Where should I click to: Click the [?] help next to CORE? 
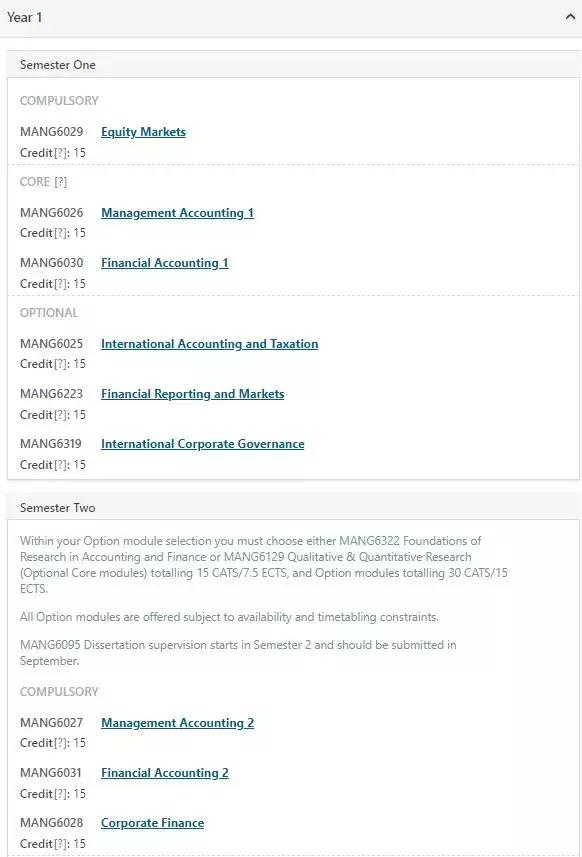(x=61, y=182)
